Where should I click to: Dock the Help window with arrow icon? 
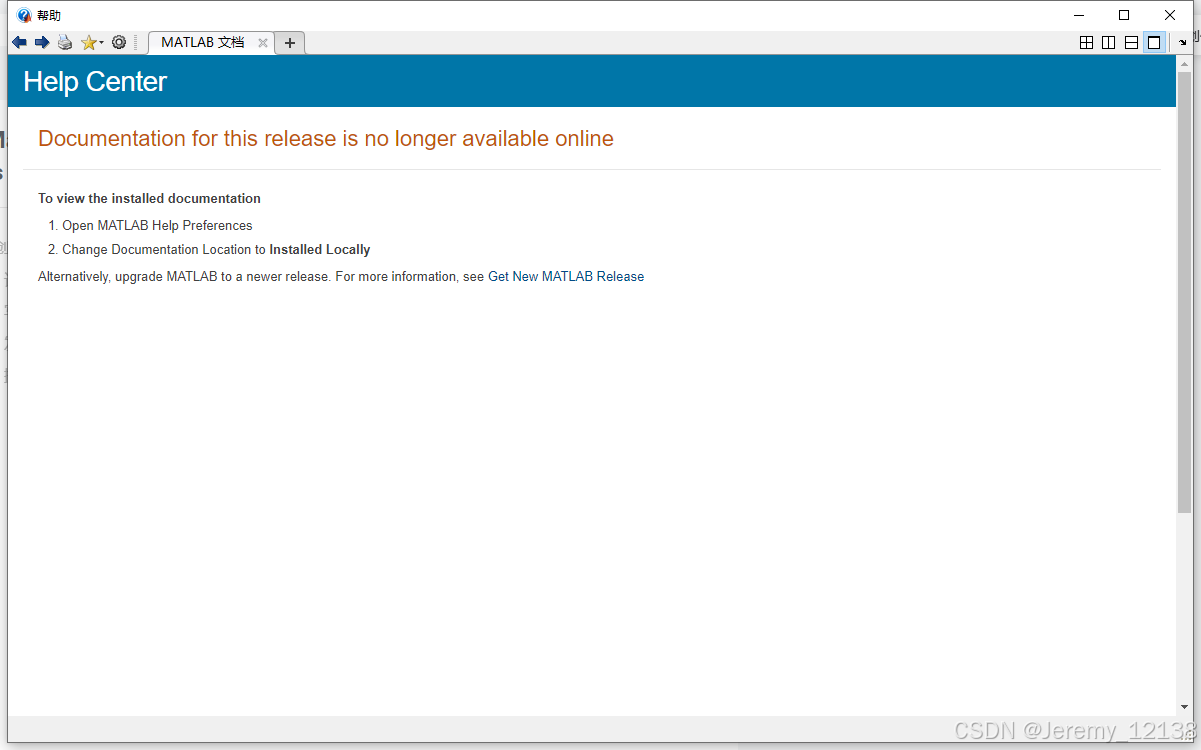click(1182, 43)
